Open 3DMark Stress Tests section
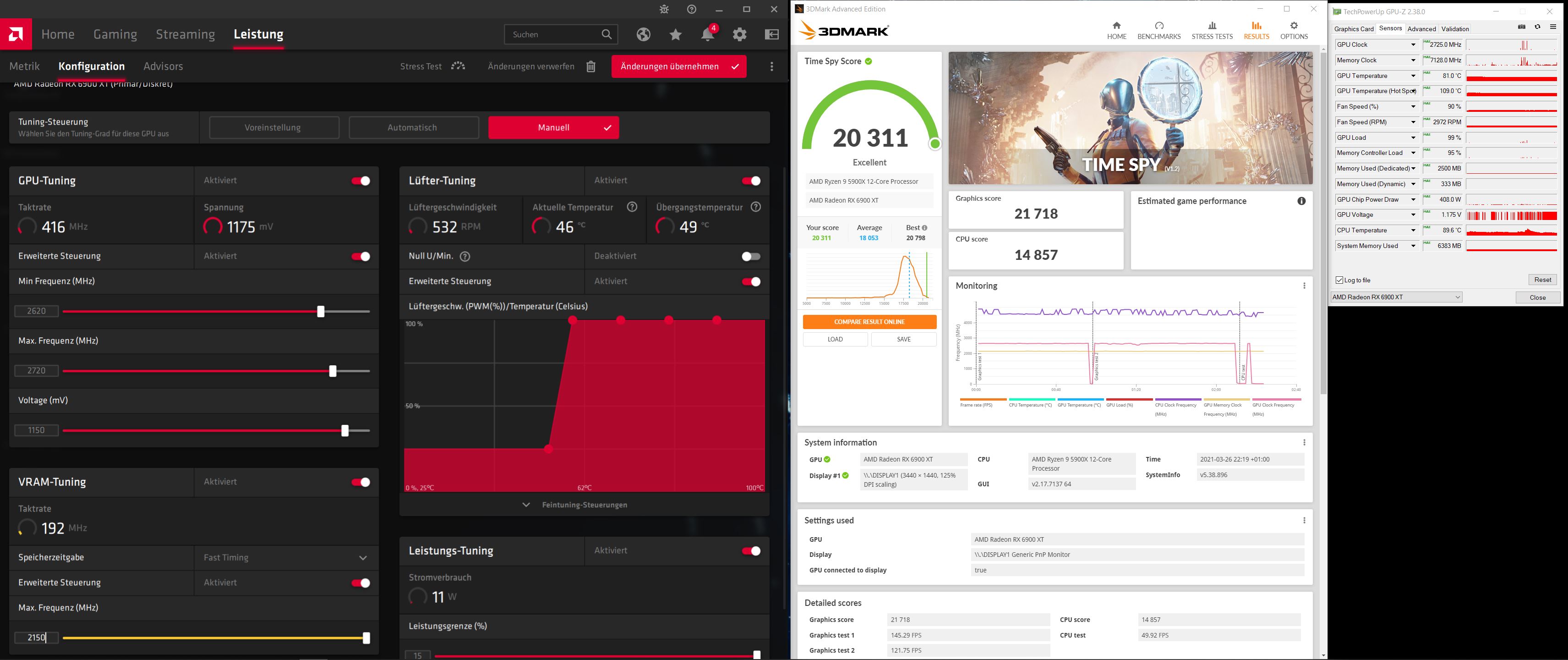Image resolution: width=1568 pixels, height=660 pixels. point(1211,30)
